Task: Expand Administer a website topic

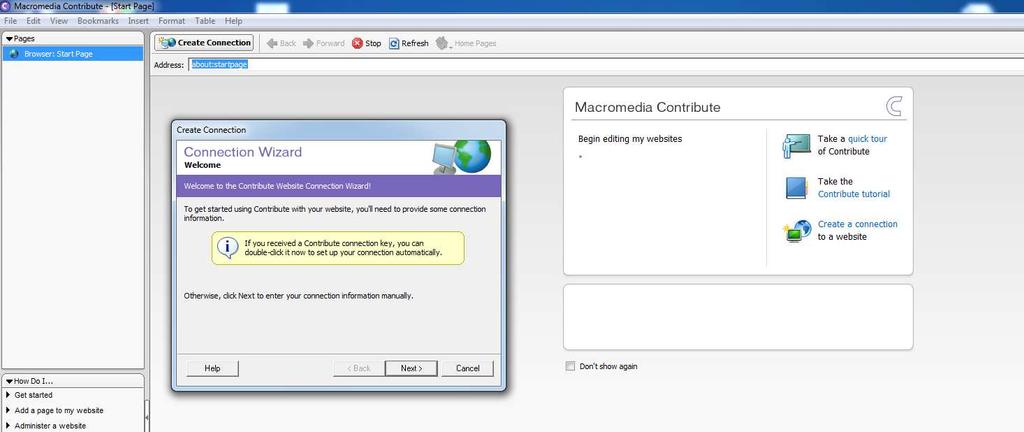Action: pyautogui.click(x=8, y=426)
